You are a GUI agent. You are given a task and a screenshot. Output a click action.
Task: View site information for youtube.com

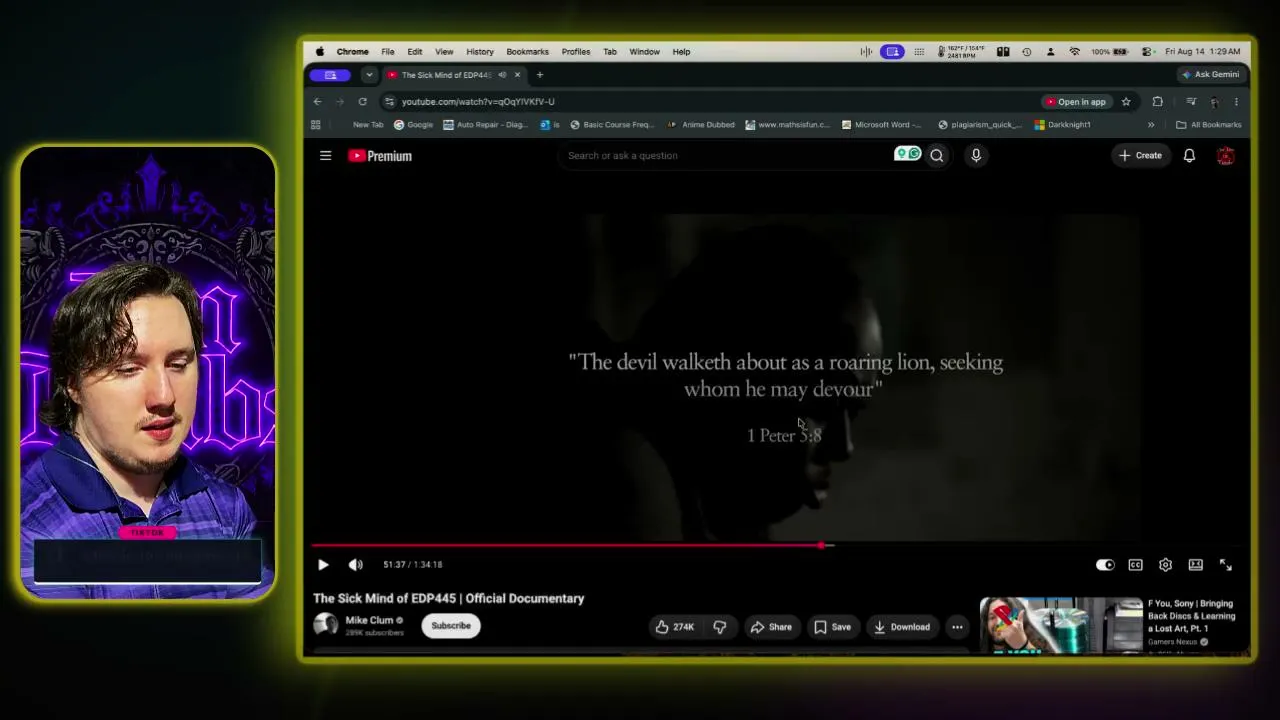pos(390,102)
